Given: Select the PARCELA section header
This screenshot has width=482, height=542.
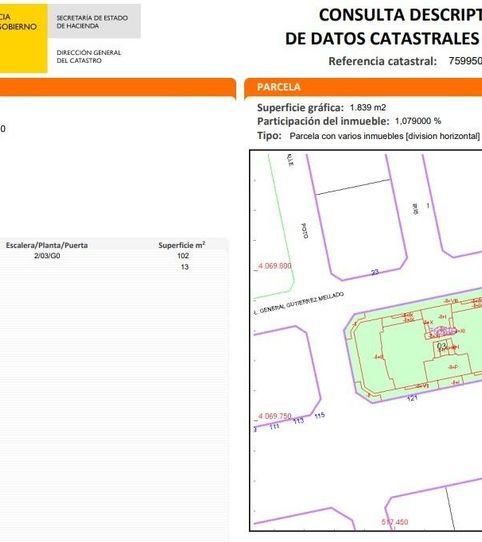Looking at the screenshot, I should (363, 87).
